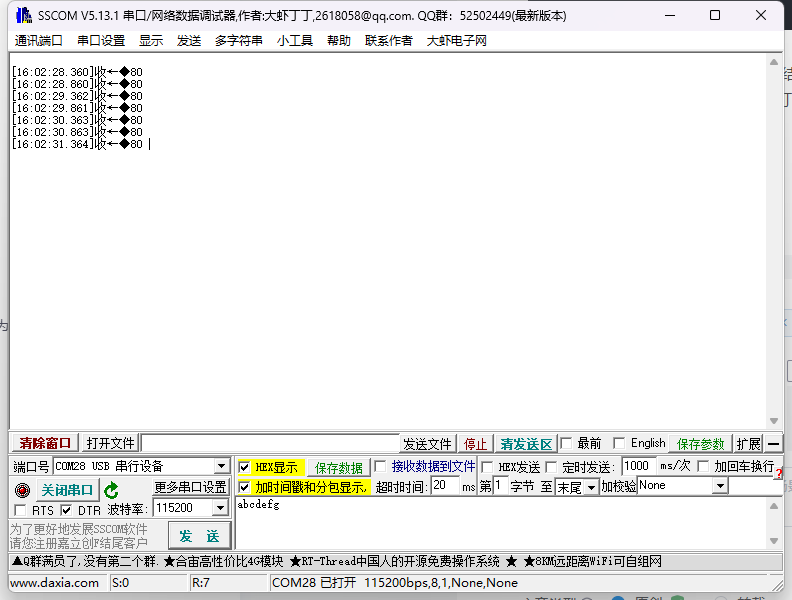Click the green refresh ports icon

click(x=111, y=490)
